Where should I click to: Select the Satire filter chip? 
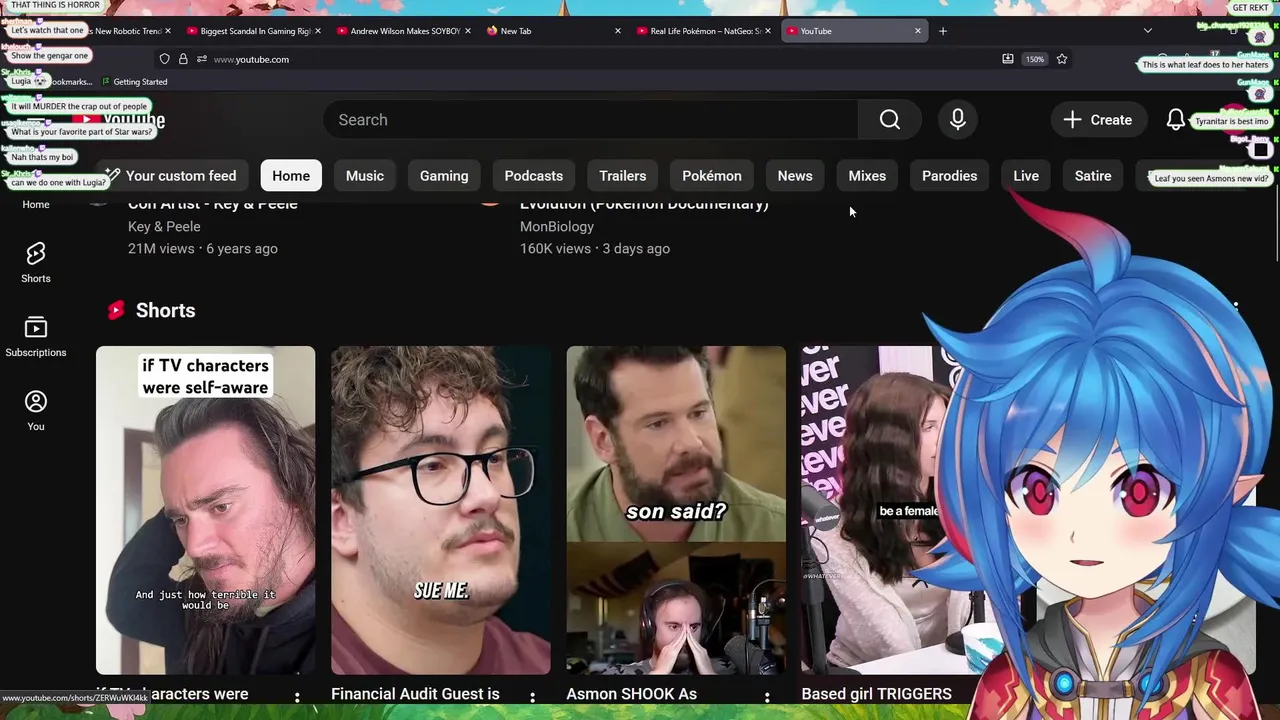point(1093,176)
